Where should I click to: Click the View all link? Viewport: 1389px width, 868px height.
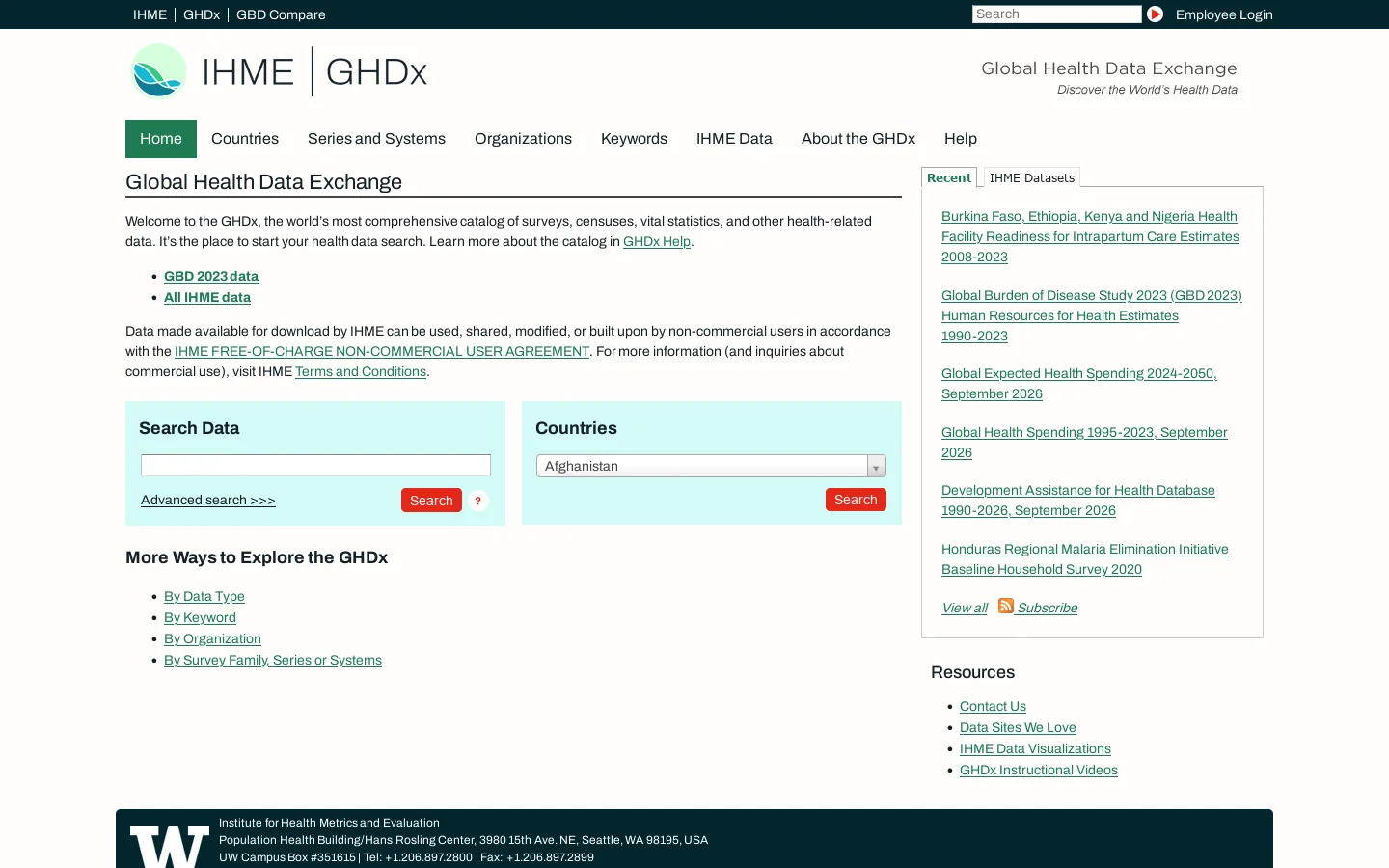click(x=965, y=608)
